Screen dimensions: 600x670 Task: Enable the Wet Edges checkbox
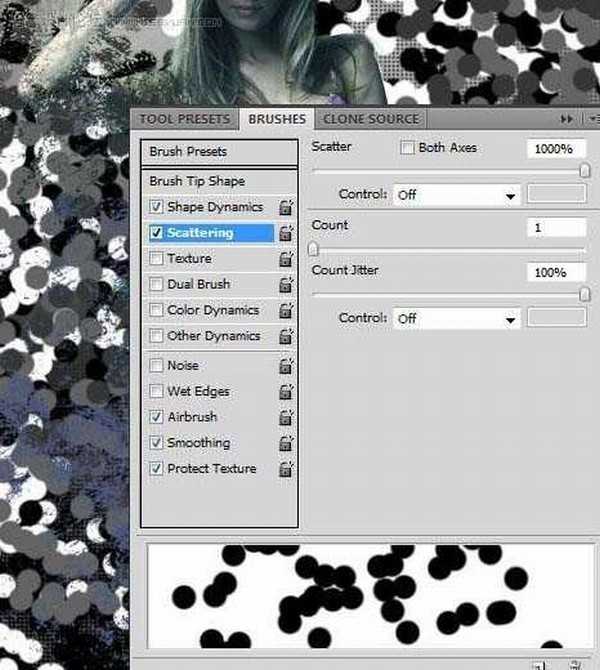(156, 391)
